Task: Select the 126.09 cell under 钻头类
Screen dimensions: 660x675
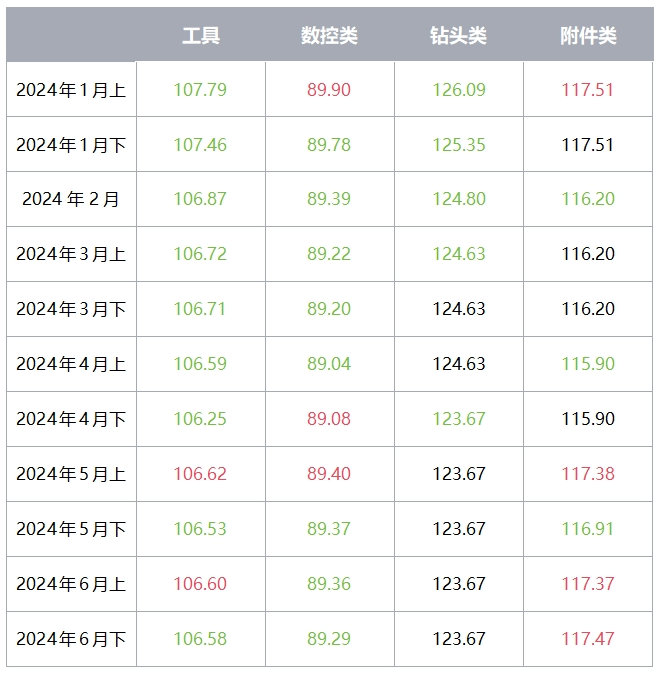Action: click(459, 90)
